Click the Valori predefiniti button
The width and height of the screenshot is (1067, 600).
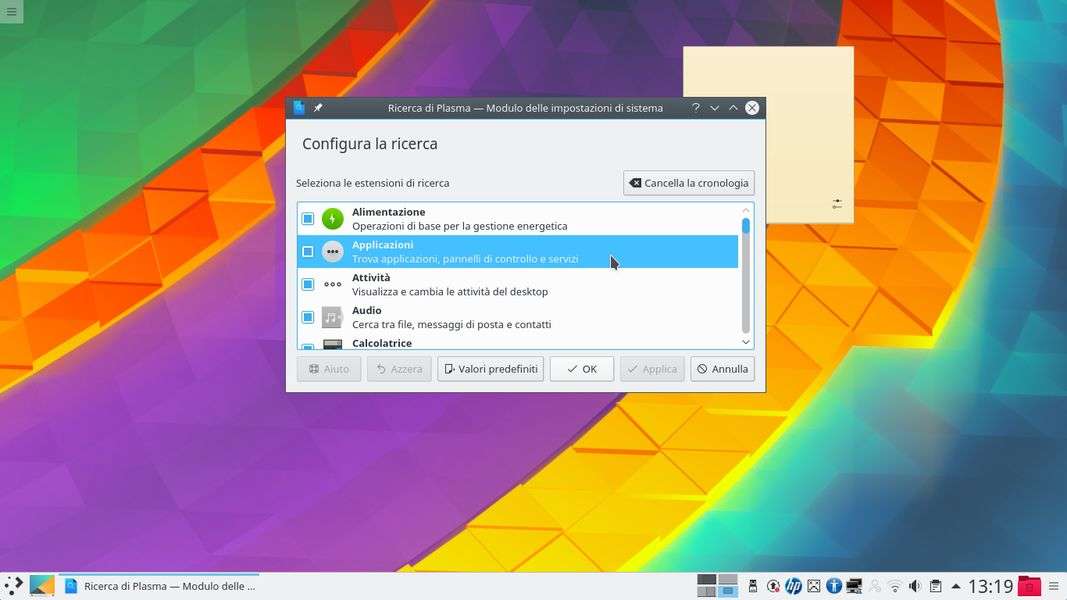point(490,369)
